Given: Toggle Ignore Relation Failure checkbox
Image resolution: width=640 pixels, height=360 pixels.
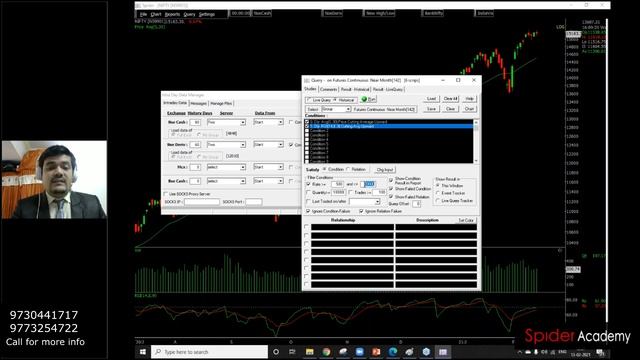Looking at the screenshot, I should click(x=361, y=211).
